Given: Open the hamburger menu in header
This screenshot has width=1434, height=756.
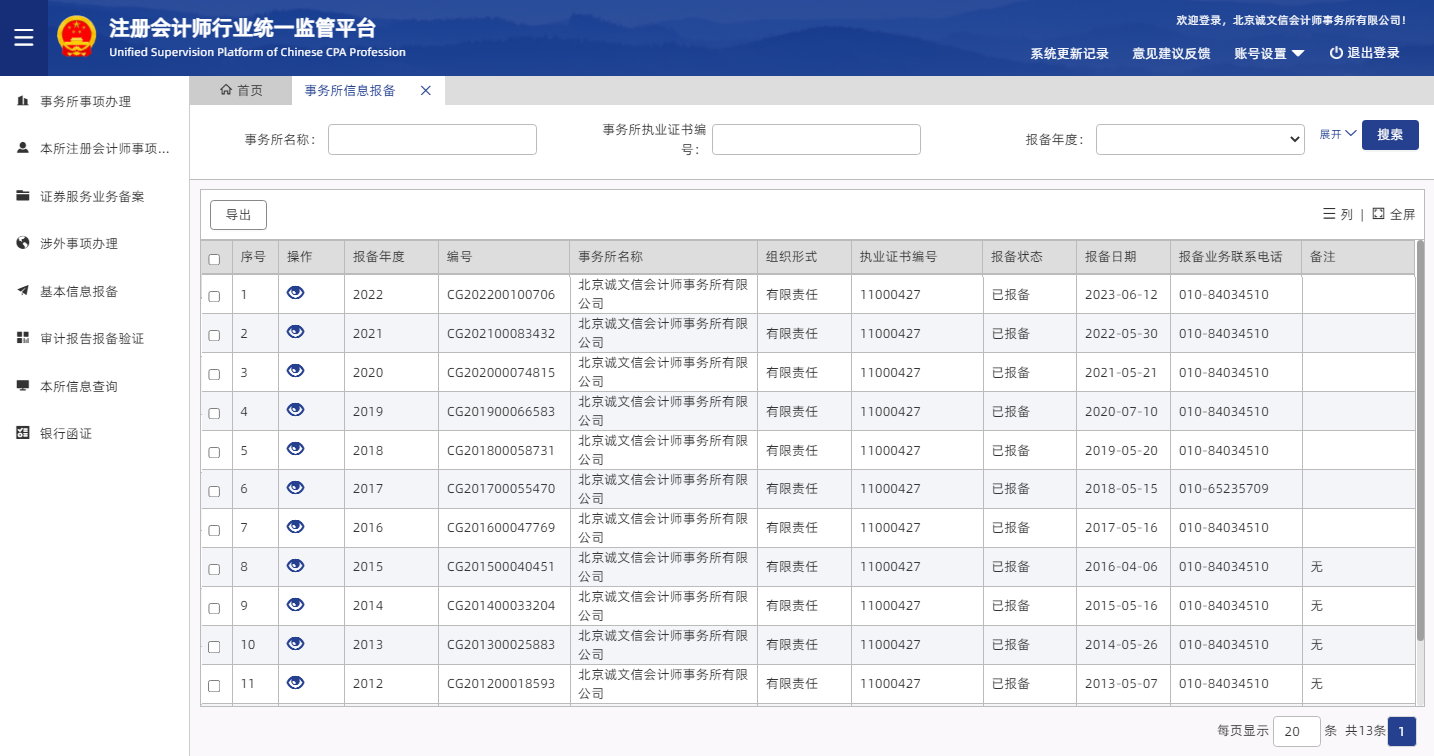Looking at the screenshot, I should tap(24, 38).
